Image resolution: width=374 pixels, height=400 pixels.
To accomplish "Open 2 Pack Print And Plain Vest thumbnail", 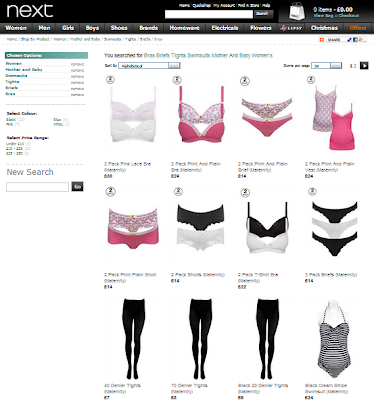I will (x=332, y=116).
